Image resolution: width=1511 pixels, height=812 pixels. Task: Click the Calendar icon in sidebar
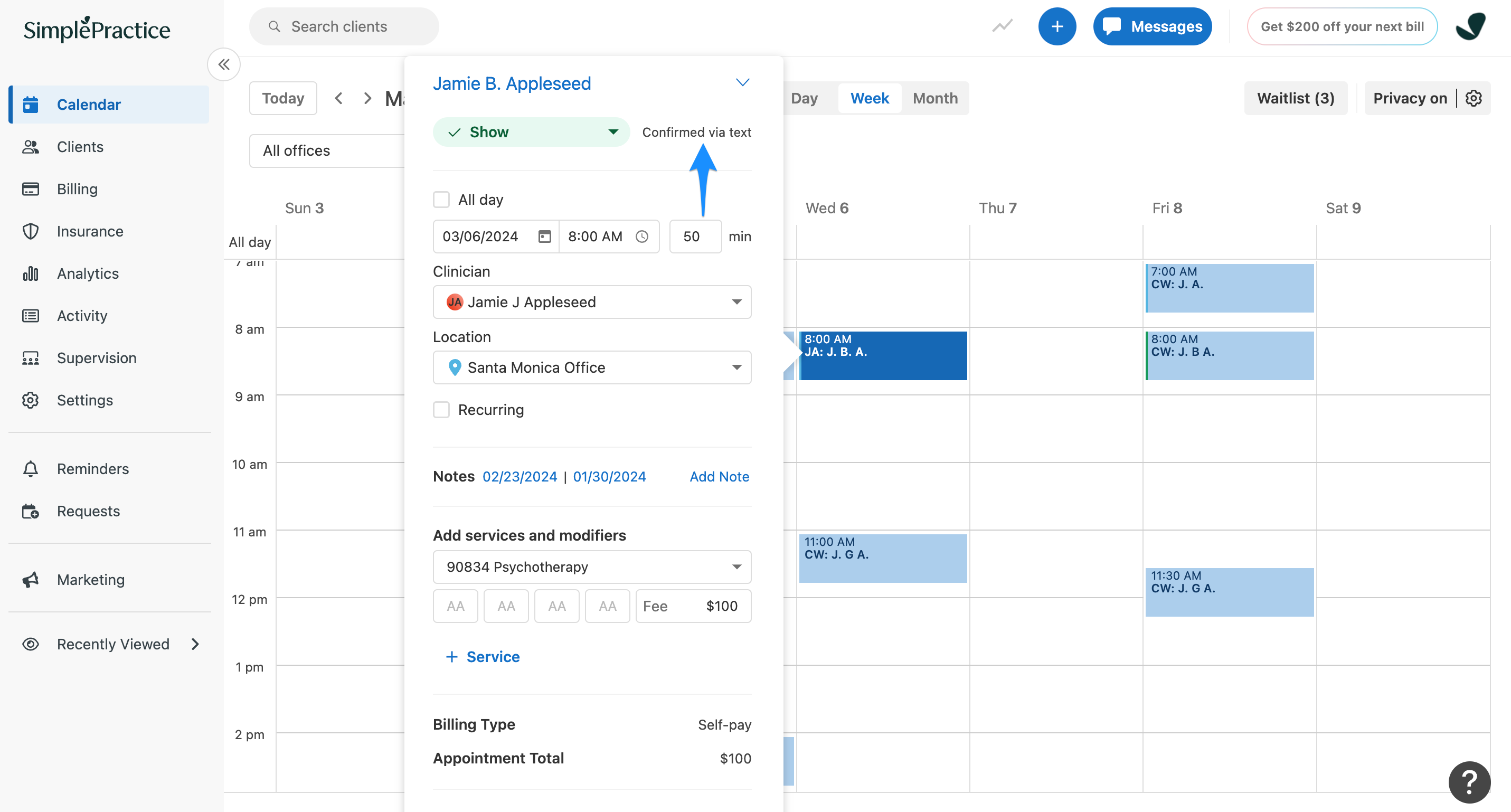pos(33,104)
